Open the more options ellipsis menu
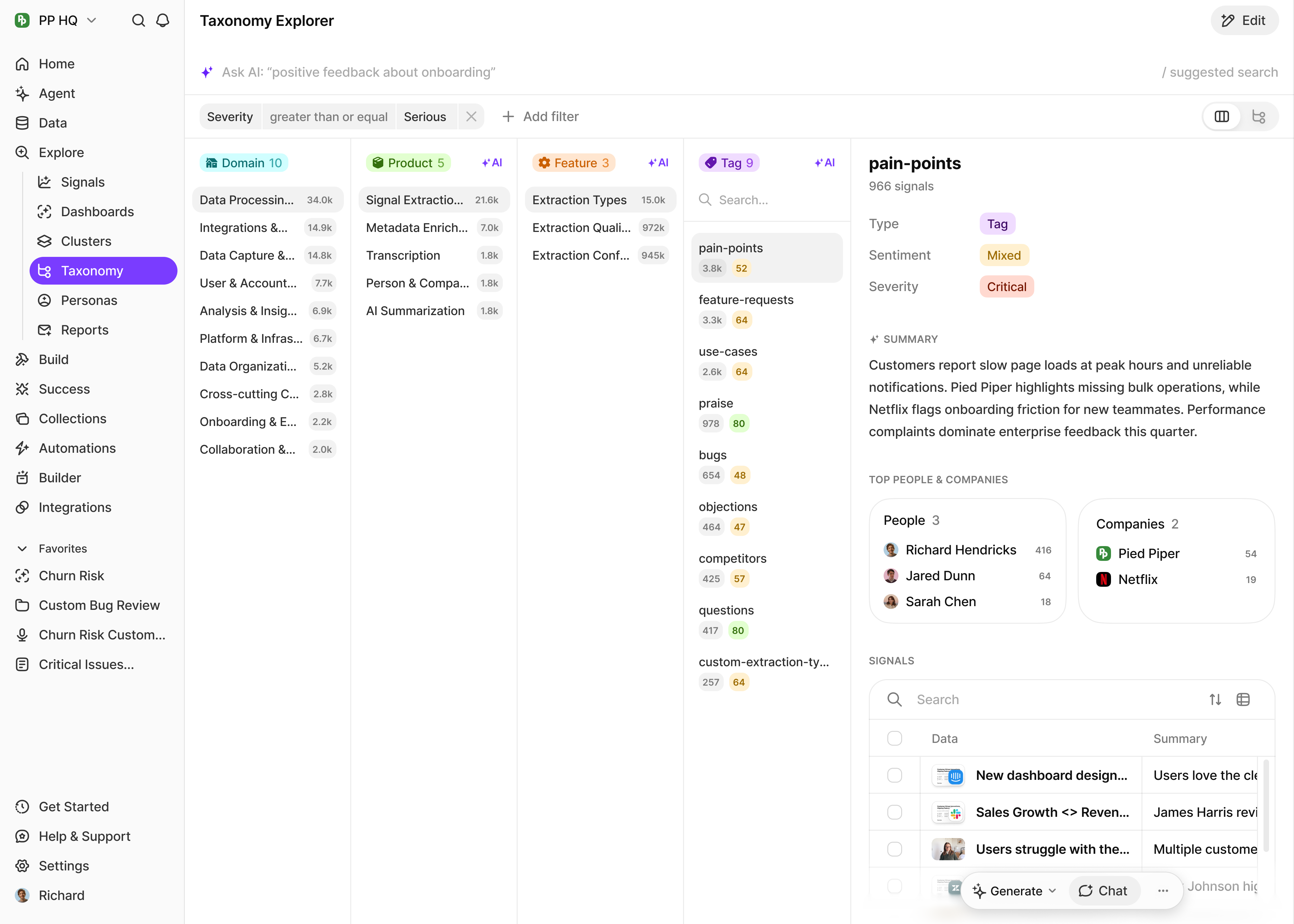 pyautogui.click(x=1163, y=890)
